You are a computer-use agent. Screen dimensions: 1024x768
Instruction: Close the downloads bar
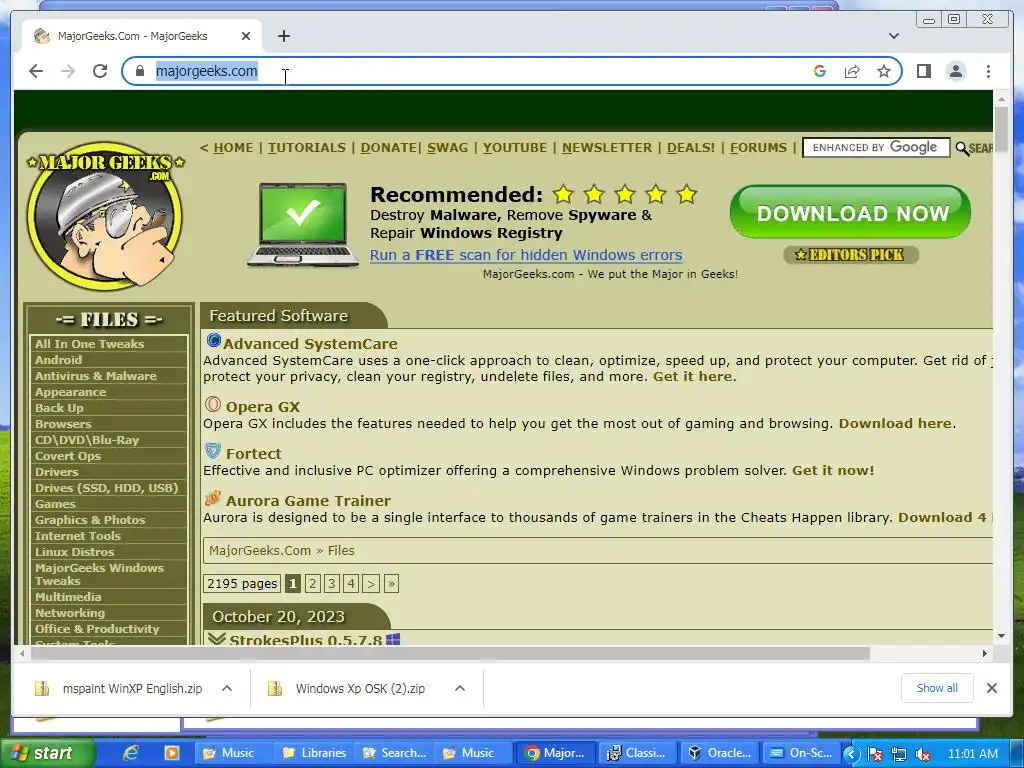991,688
